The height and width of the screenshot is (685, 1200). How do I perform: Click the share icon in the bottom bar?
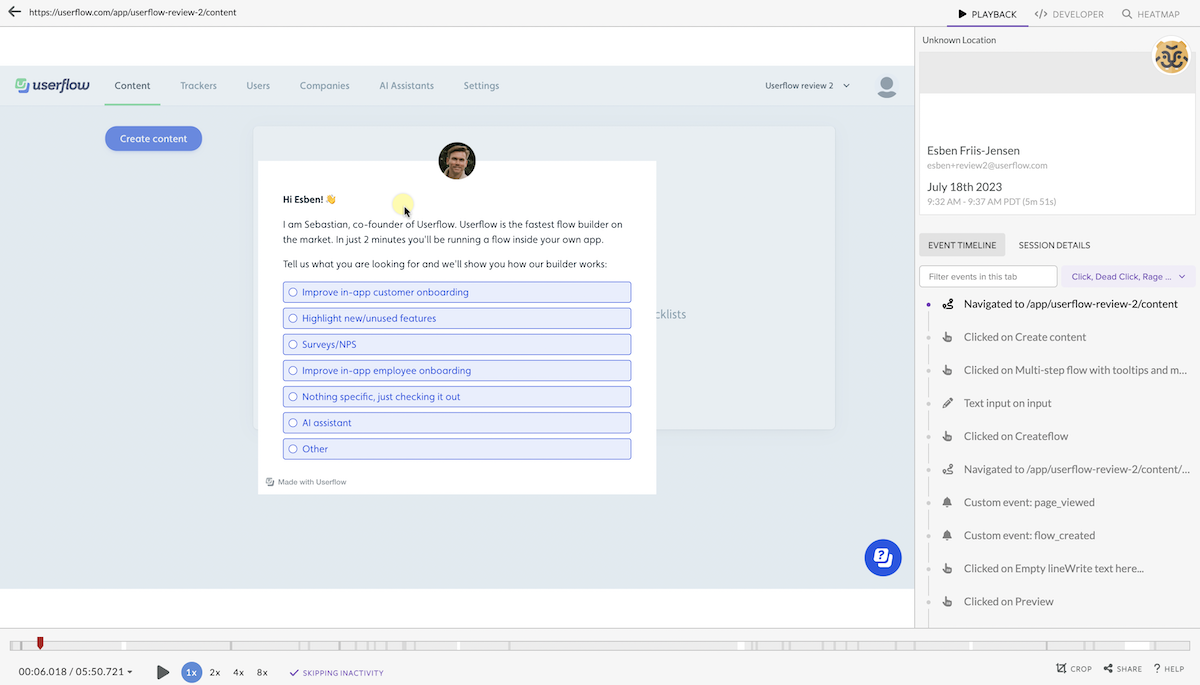(1108, 669)
